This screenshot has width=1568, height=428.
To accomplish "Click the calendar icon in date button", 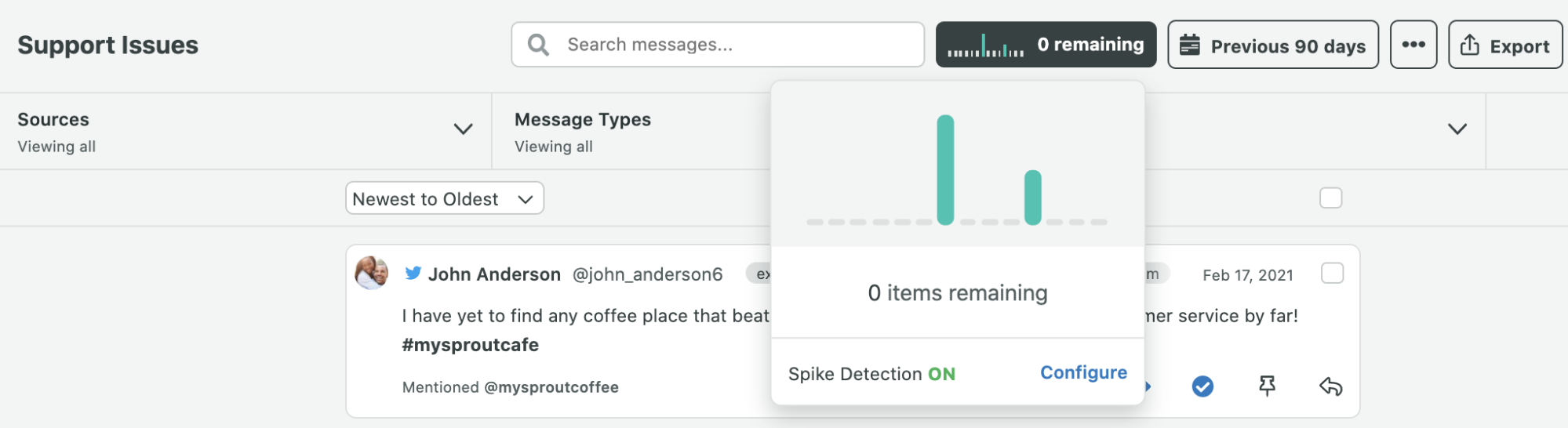I will pos(1189,45).
